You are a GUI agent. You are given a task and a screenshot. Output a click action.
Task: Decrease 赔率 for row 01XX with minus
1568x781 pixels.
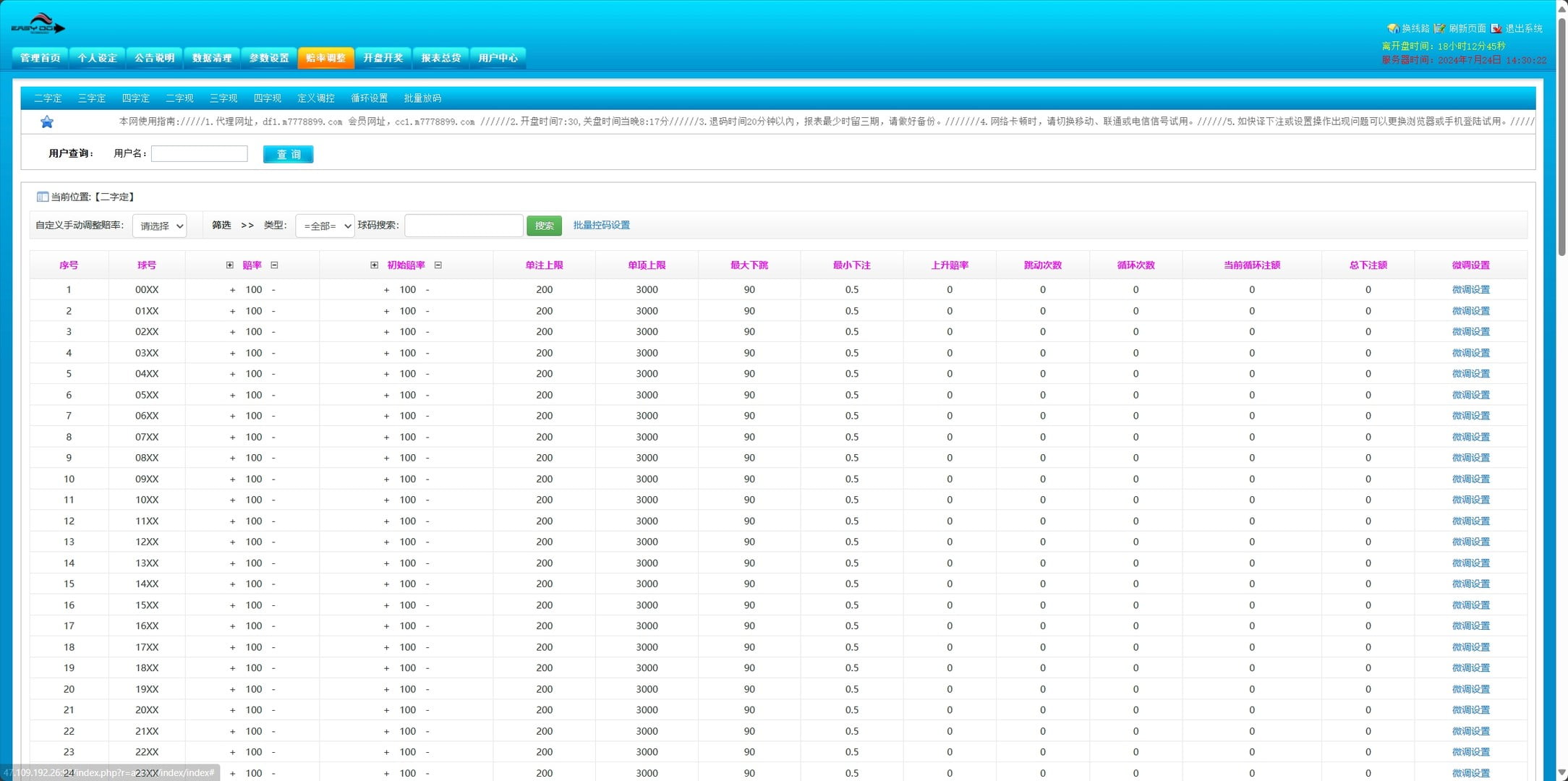click(x=273, y=311)
